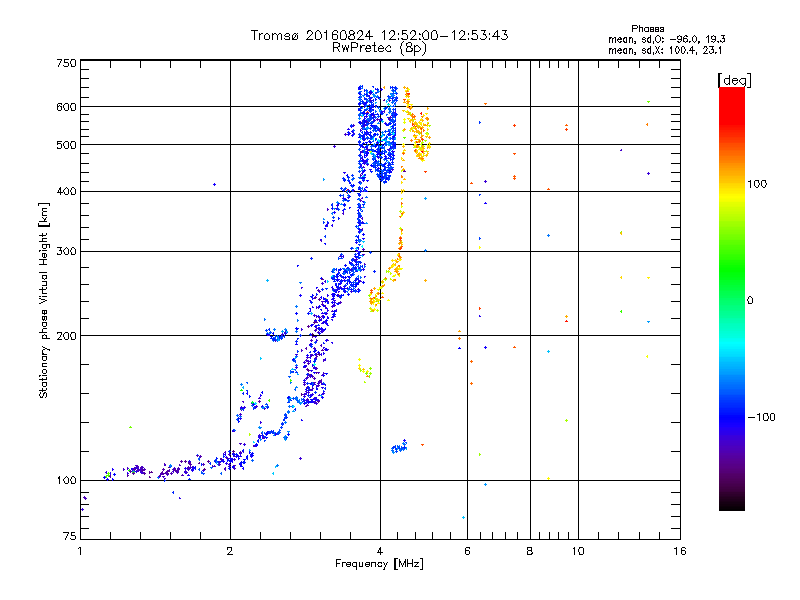The image size is (800, 600).
Task: Click the black bottom of the colorbar
Action: (732, 503)
